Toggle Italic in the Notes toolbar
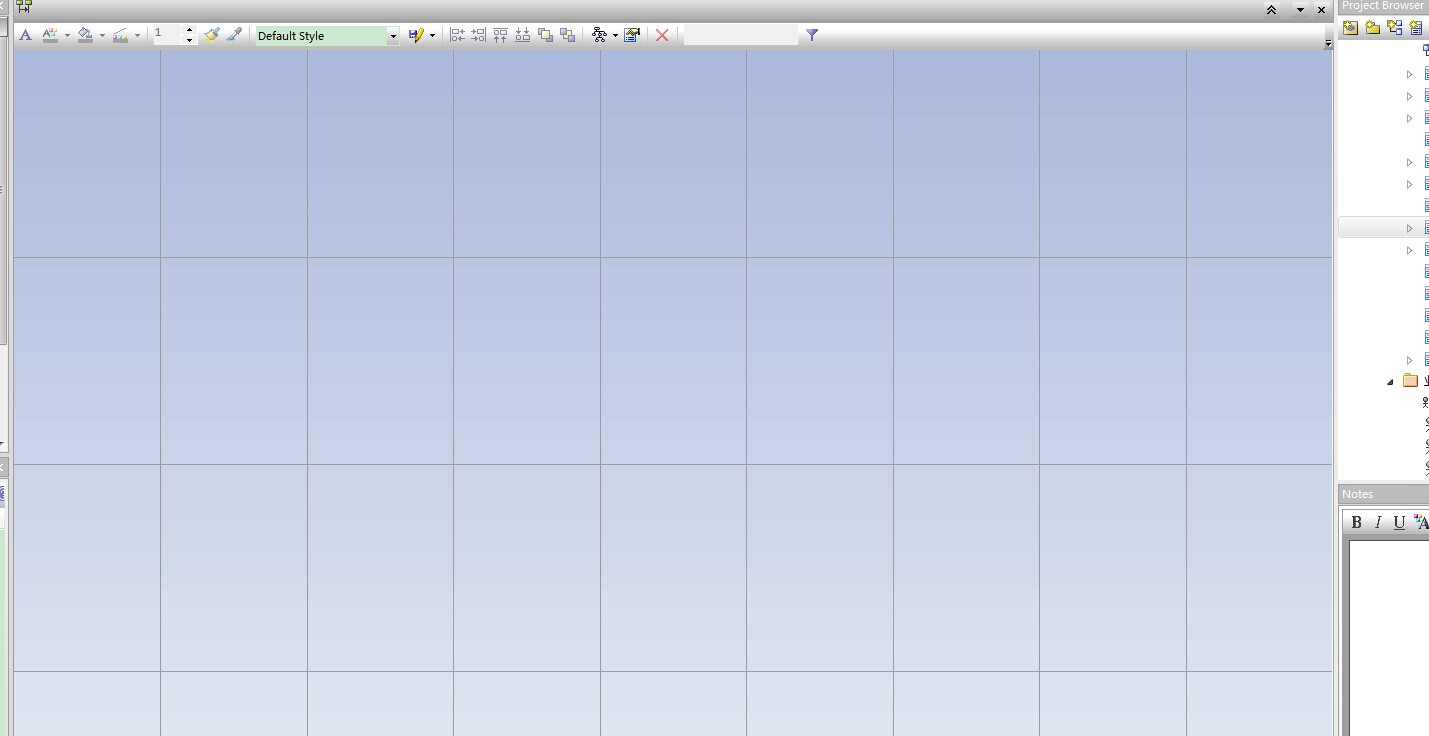The width and height of the screenshot is (1429, 736). [1378, 522]
